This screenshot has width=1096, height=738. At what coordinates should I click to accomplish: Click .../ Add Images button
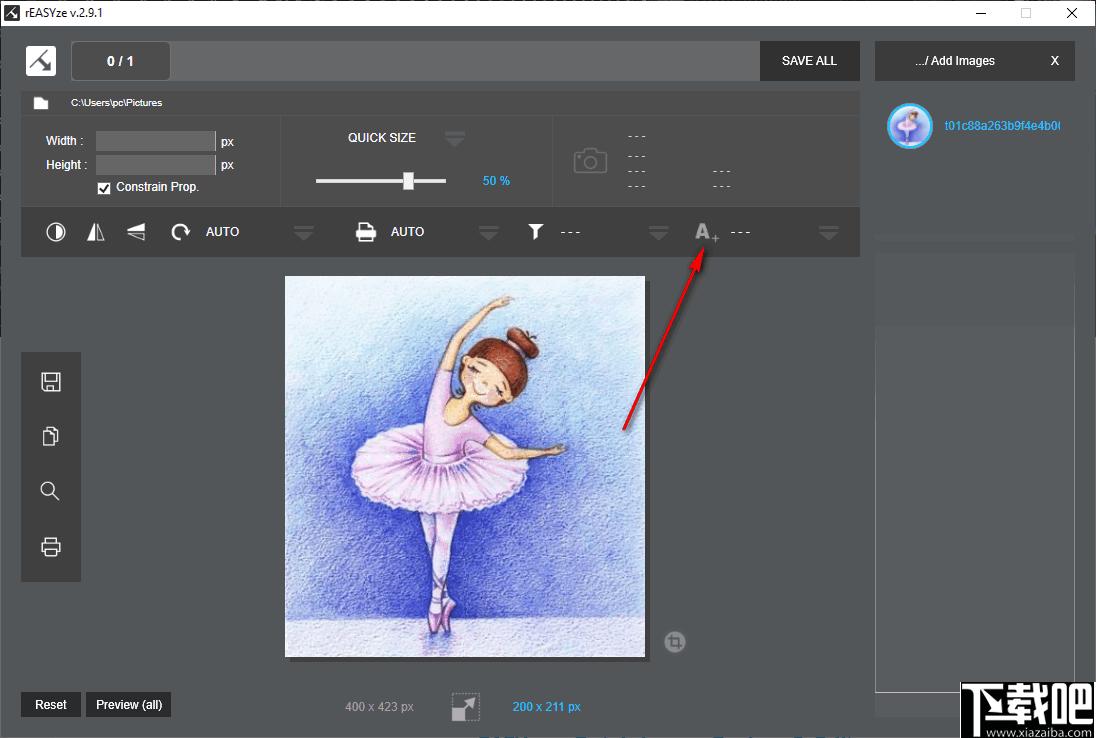click(x=955, y=61)
